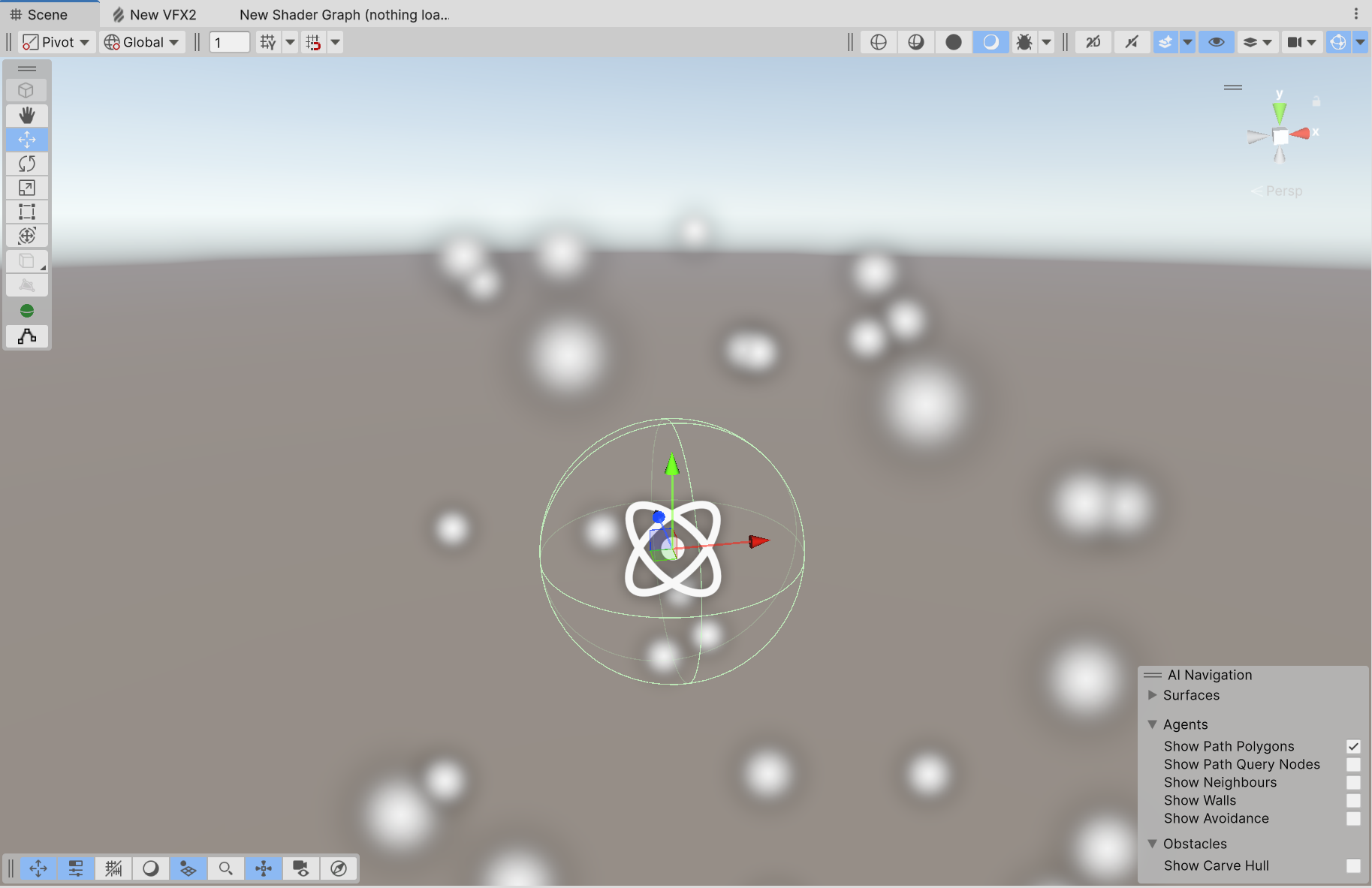Toggle hidden objects visibility eye icon
The image size is (1372, 888).
pos(1217,42)
